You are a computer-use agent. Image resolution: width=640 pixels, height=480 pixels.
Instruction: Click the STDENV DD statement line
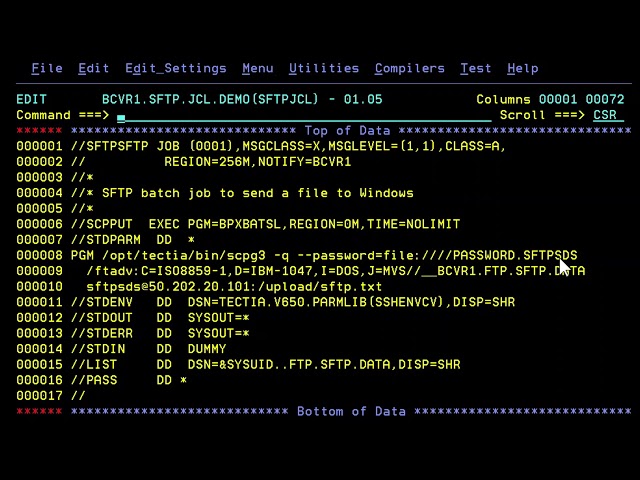tap(292, 302)
